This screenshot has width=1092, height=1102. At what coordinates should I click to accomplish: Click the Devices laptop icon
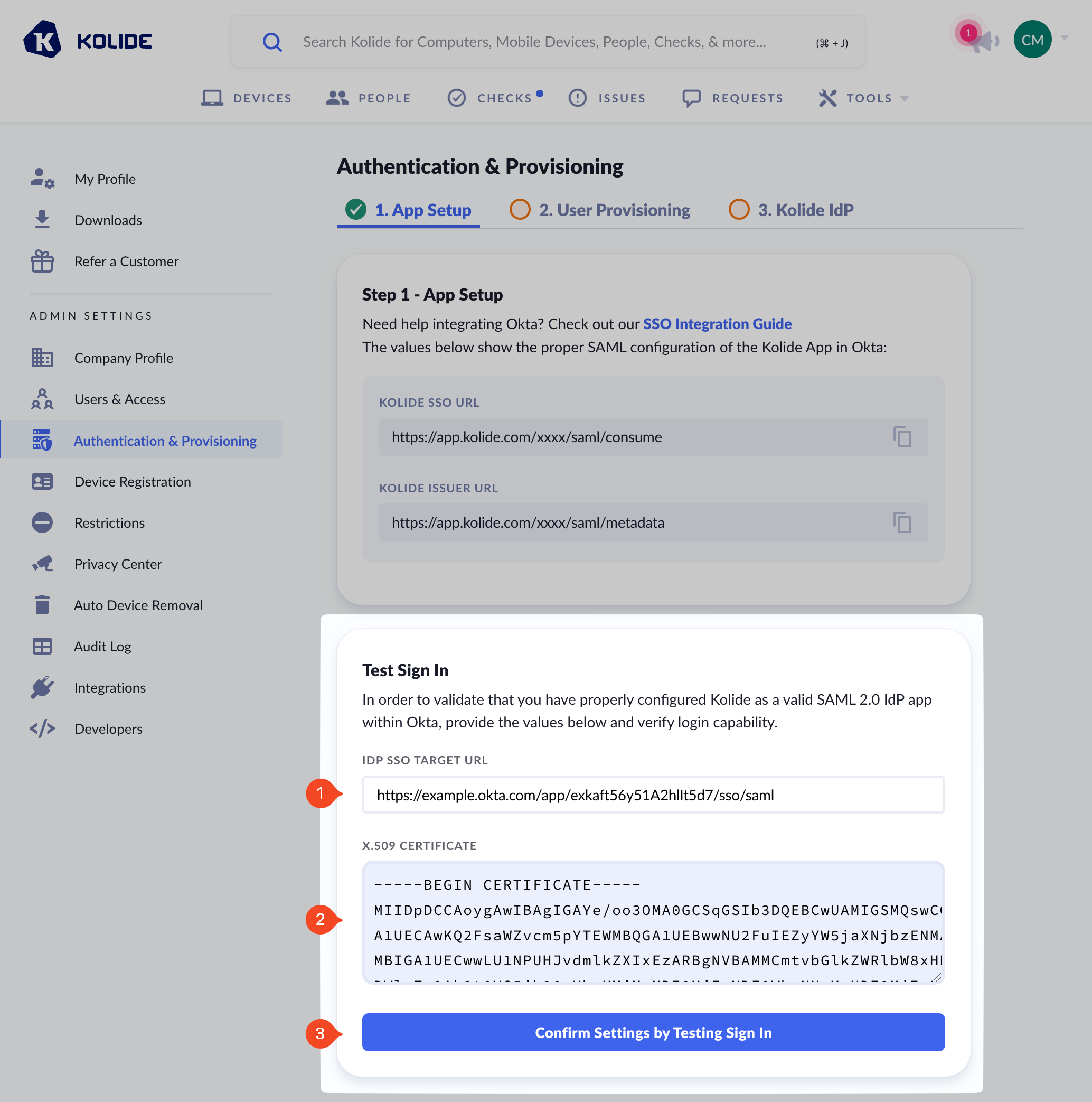pyautogui.click(x=212, y=98)
